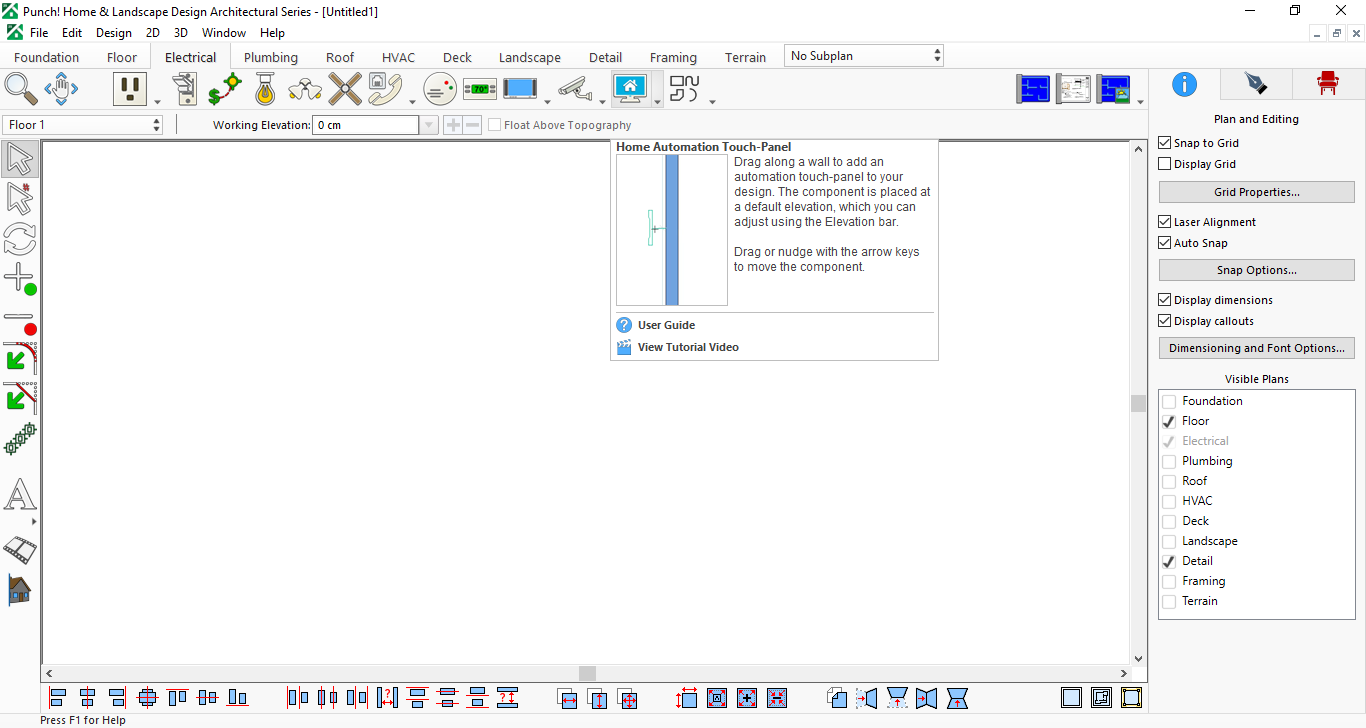Click the Grid Properties button
This screenshot has height=728, width=1366.
tap(1257, 192)
